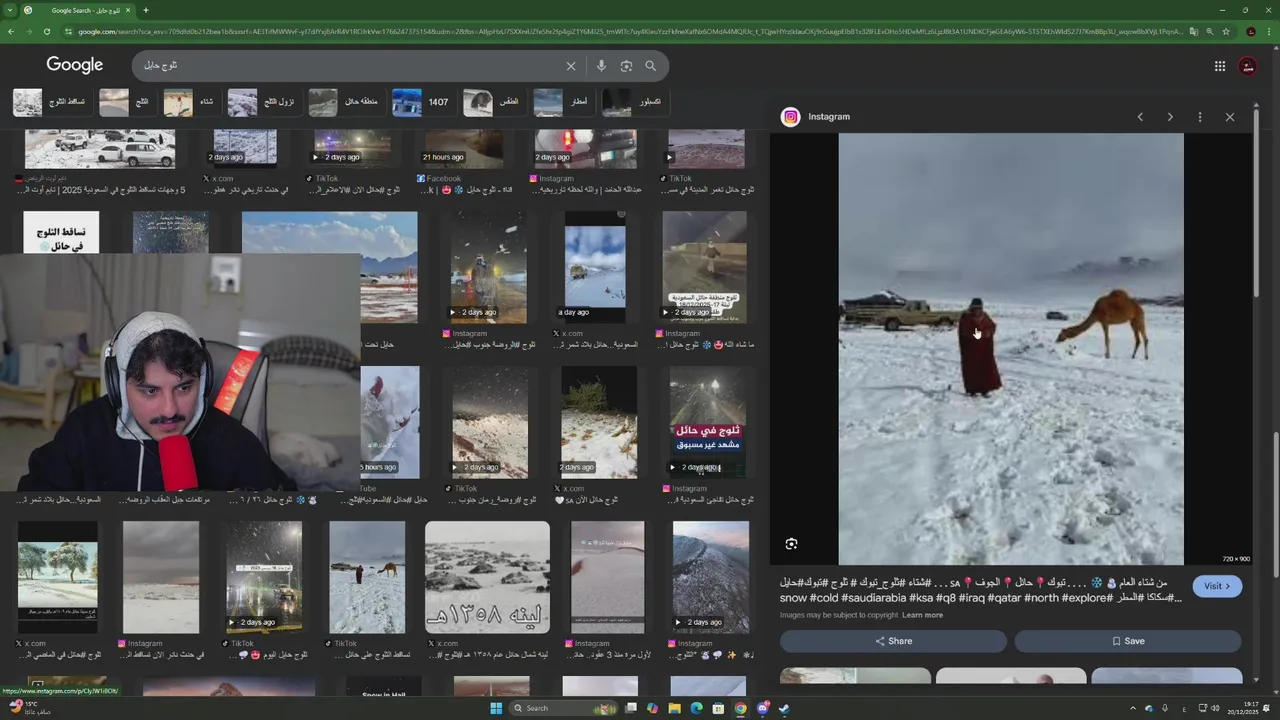Open the ثلوج في حائل مشهد غير مسبوق thumbnail
Image resolution: width=1280 pixels, height=720 pixels.
click(708, 422)
